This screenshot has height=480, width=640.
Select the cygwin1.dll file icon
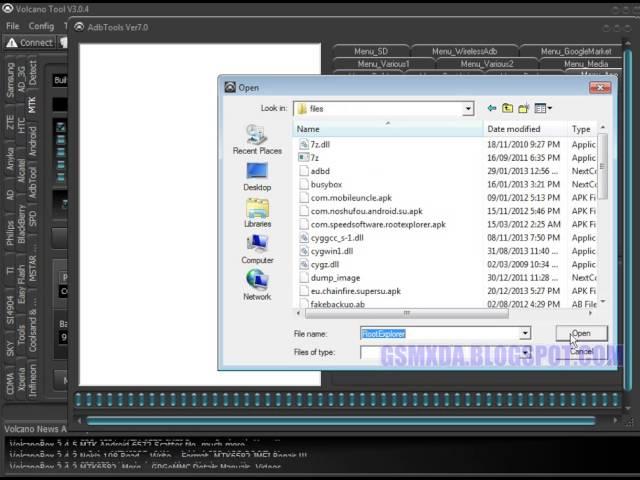click(304, 251)
